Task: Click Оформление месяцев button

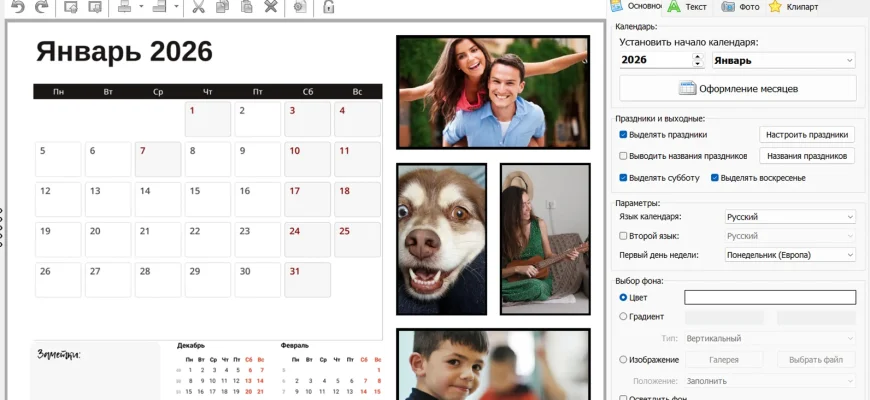Action: click(x=738, y=88)
